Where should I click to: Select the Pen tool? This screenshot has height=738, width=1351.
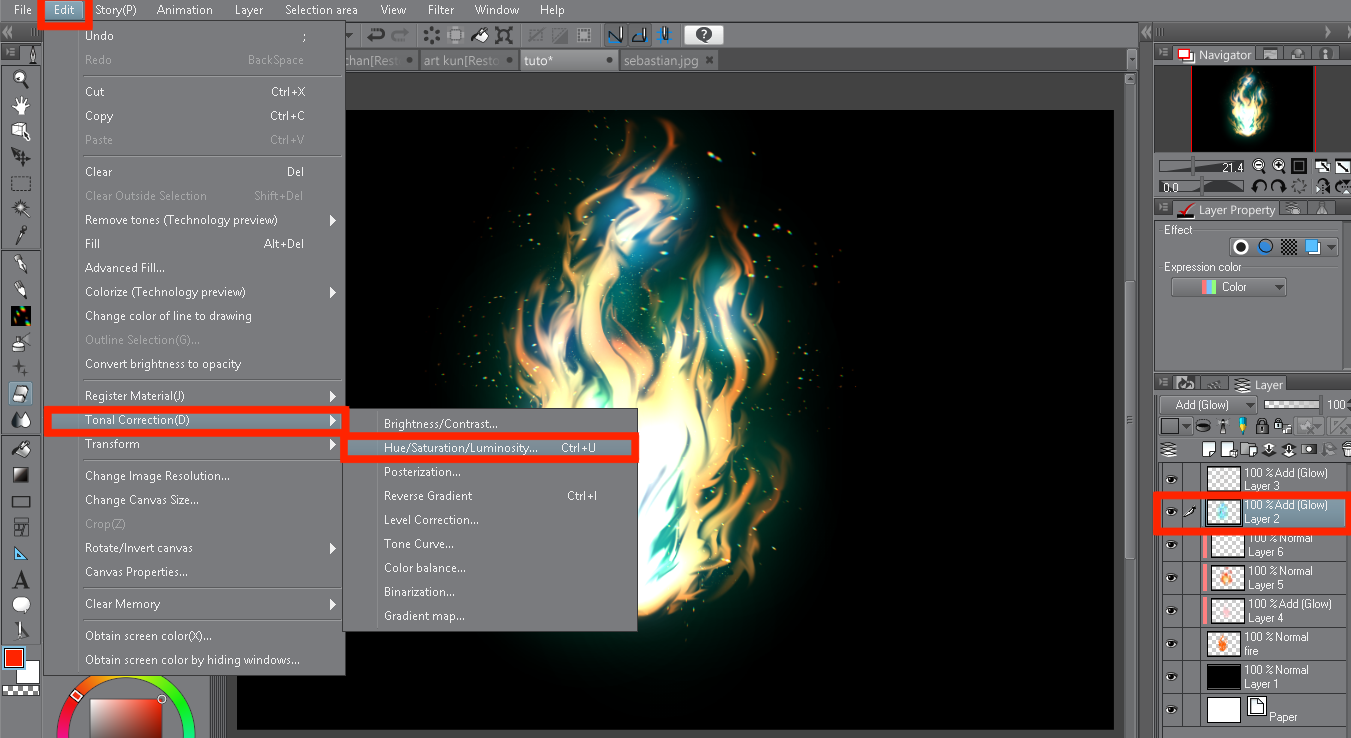tap(20, 264)
